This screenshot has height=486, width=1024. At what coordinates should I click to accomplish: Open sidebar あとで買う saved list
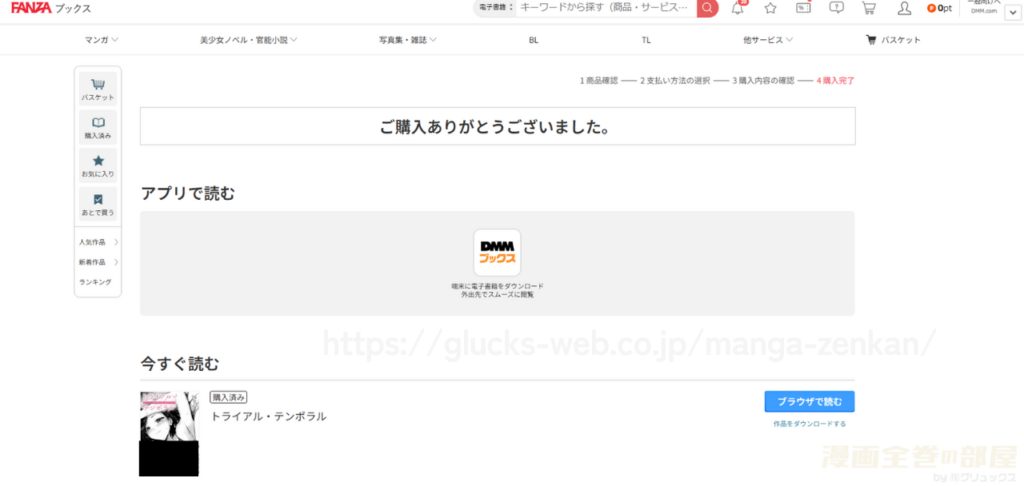[x=98, y=205]
